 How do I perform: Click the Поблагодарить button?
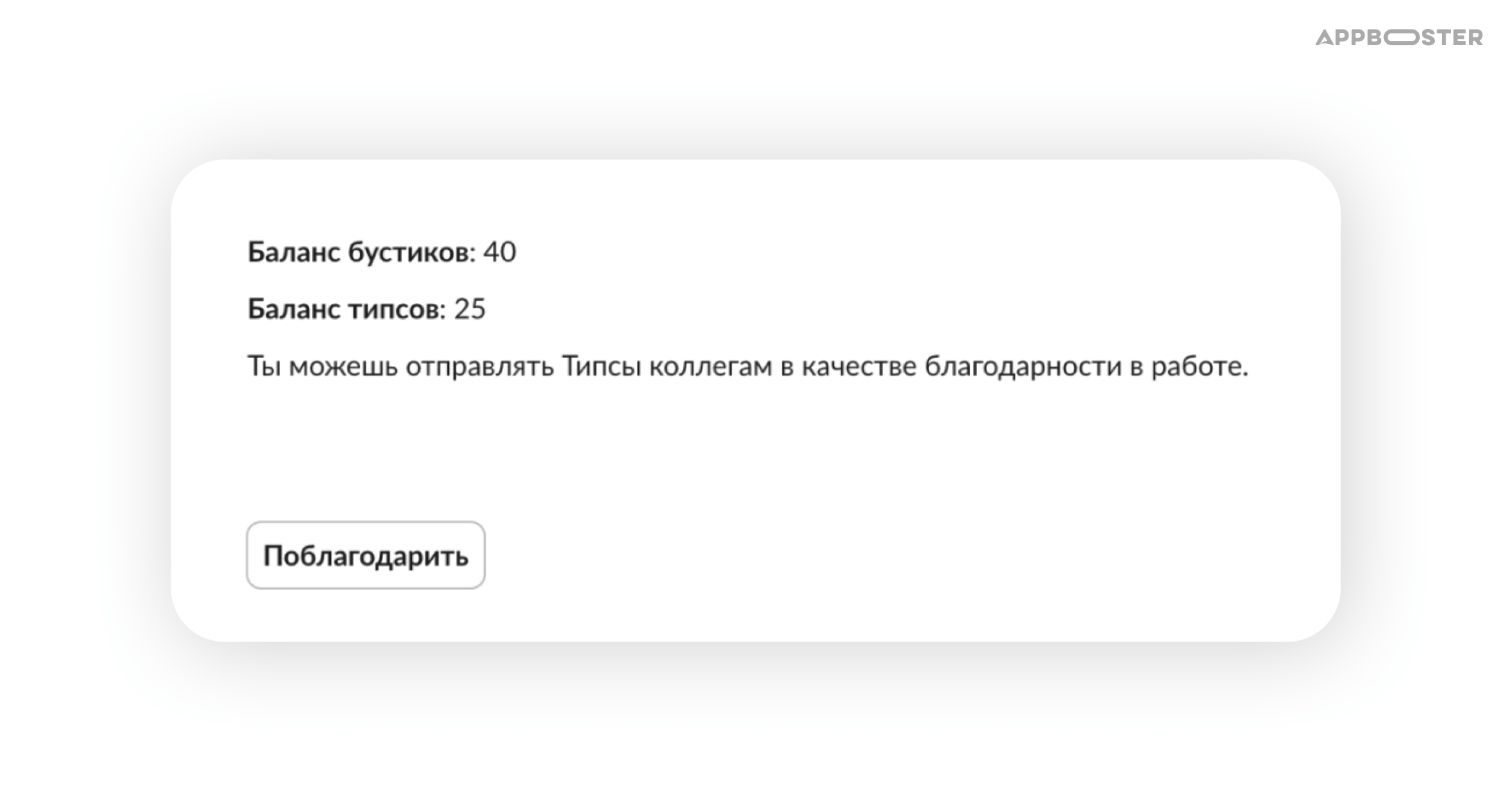(366, 555)
